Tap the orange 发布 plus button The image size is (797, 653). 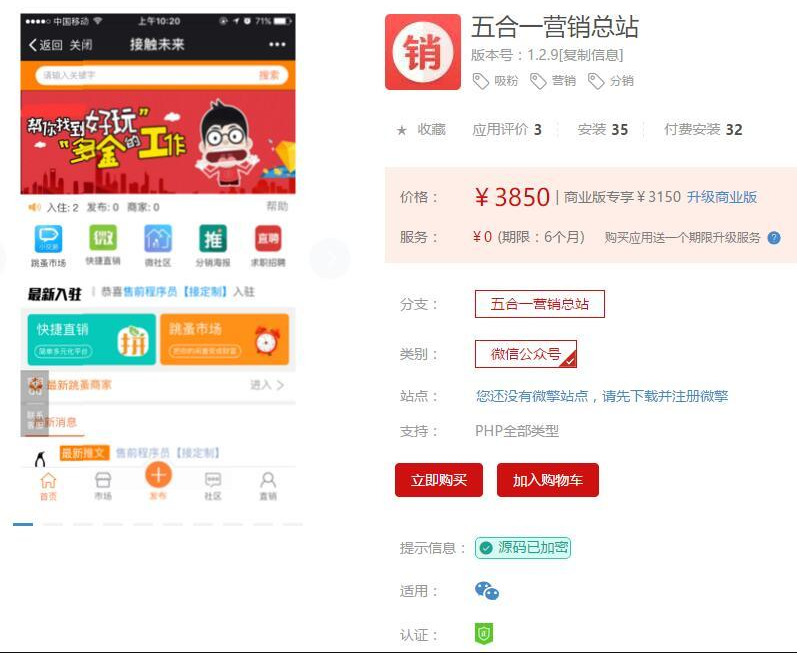tap(158, 476)
